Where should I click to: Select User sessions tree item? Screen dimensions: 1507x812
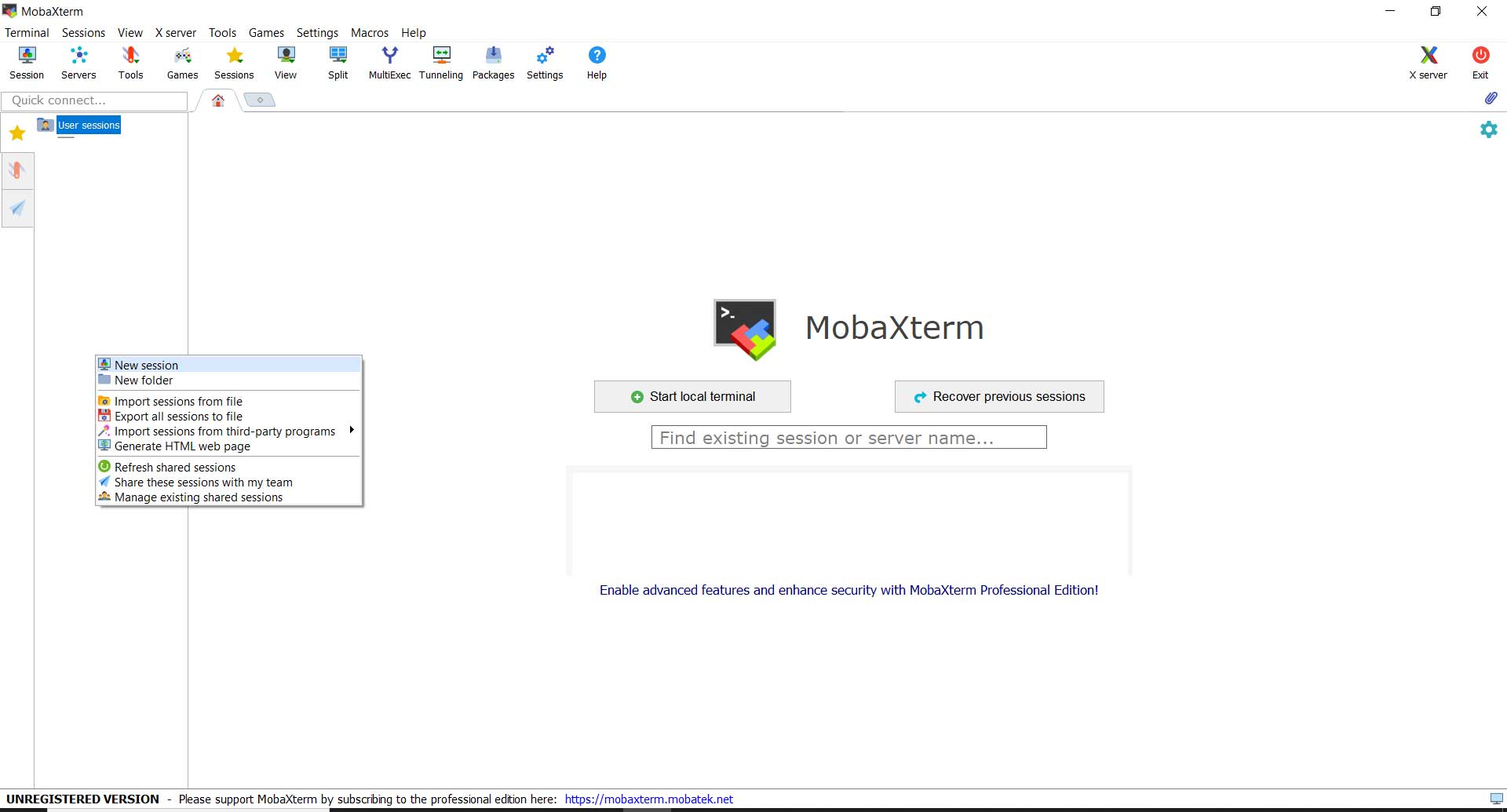89,126
